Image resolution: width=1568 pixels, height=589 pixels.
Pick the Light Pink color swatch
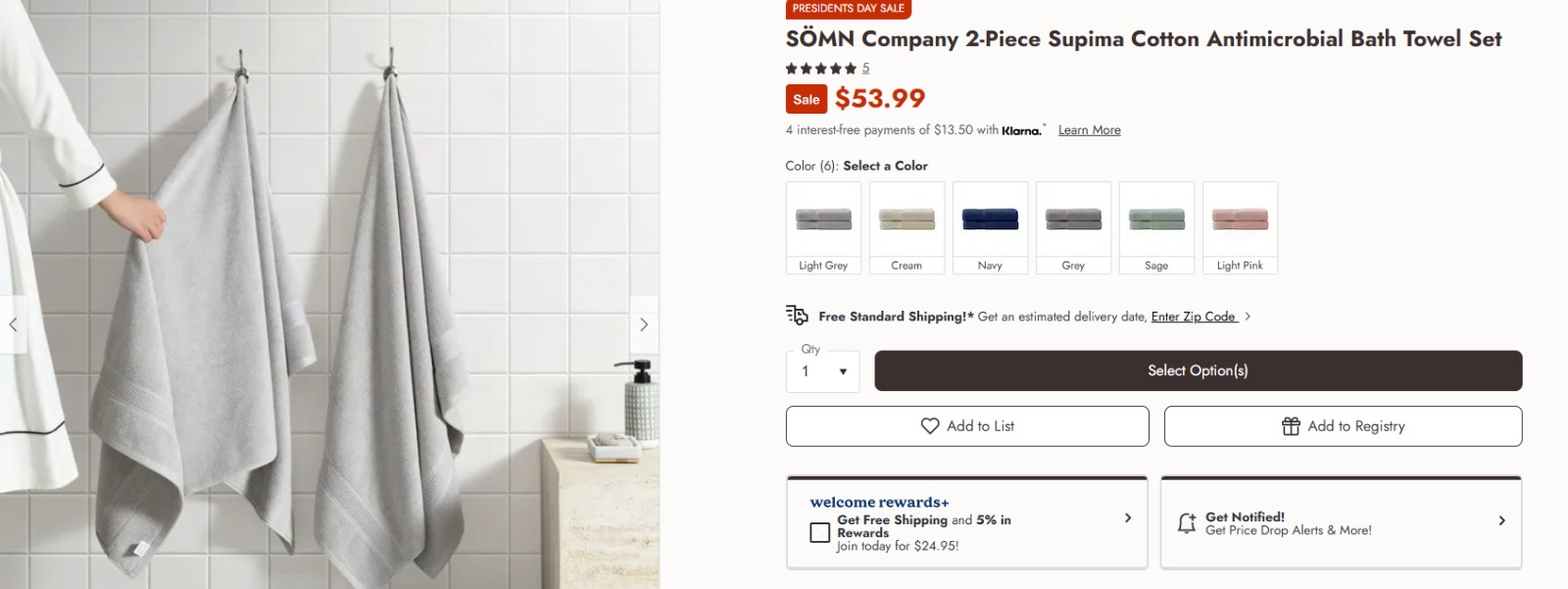pyautogui.click(x=1240, y=227)
